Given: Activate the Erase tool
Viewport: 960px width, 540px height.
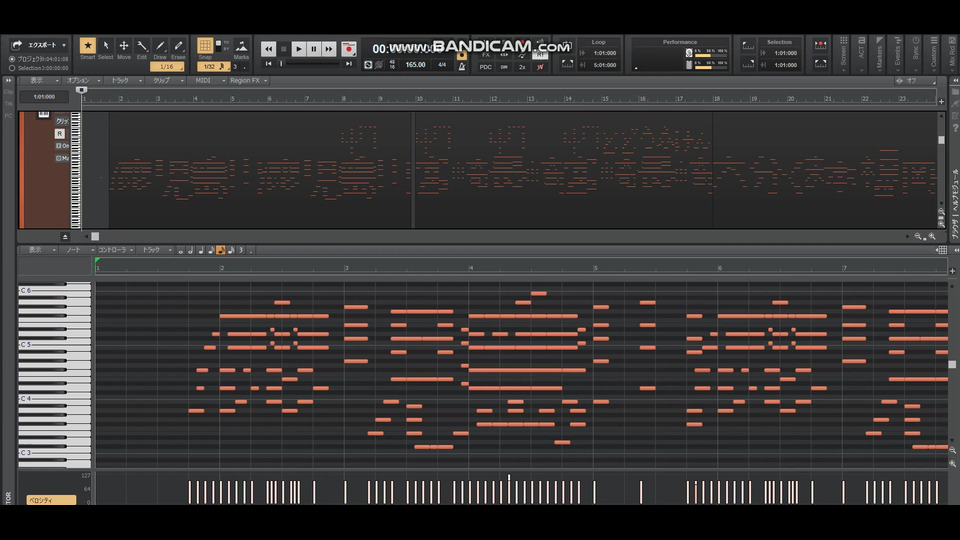Looking at the screenshot, I should pos(178,47).
